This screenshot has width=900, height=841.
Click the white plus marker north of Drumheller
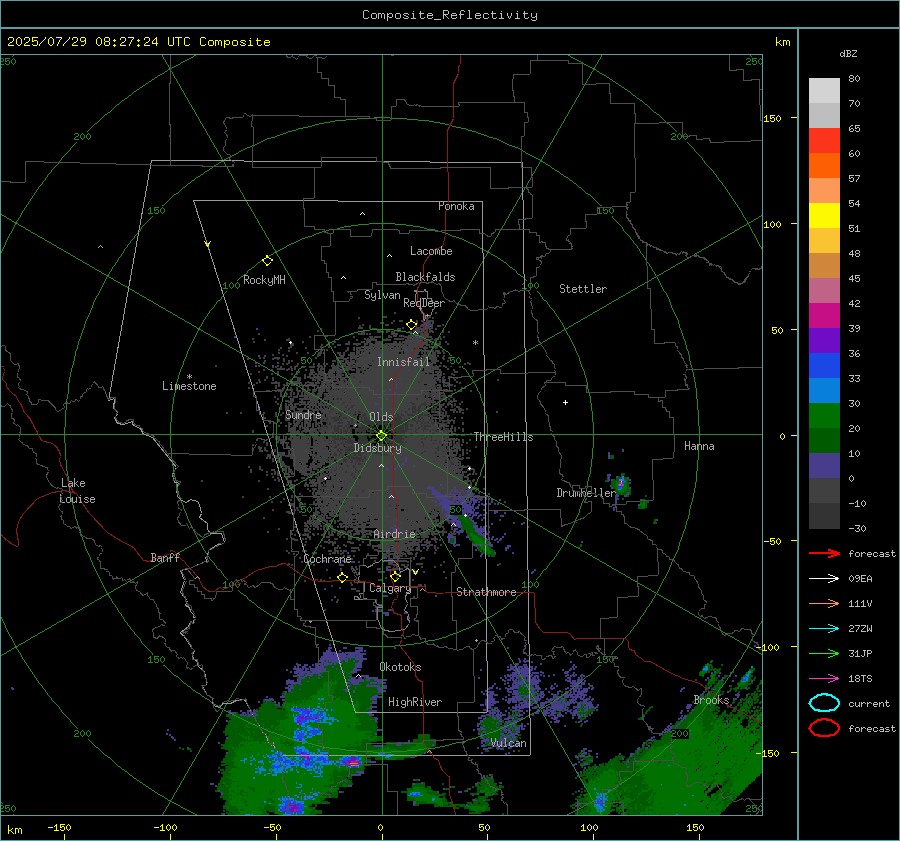click(565, 402)
